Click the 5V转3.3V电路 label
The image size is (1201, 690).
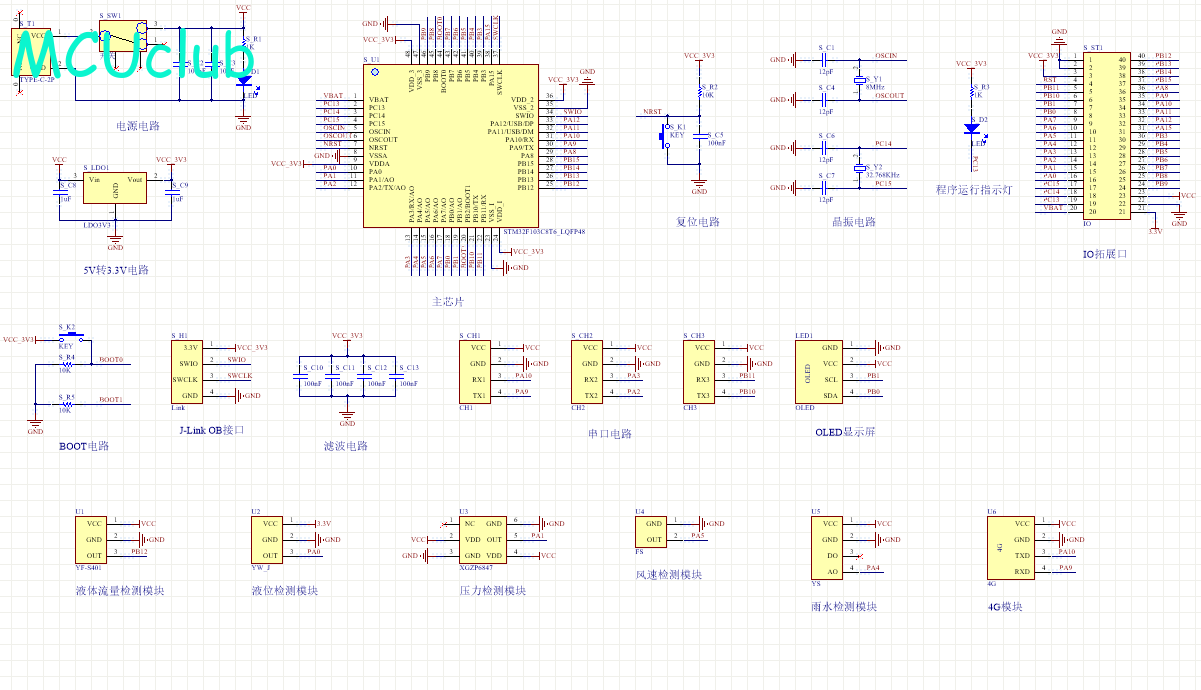[x=115, y=270]
